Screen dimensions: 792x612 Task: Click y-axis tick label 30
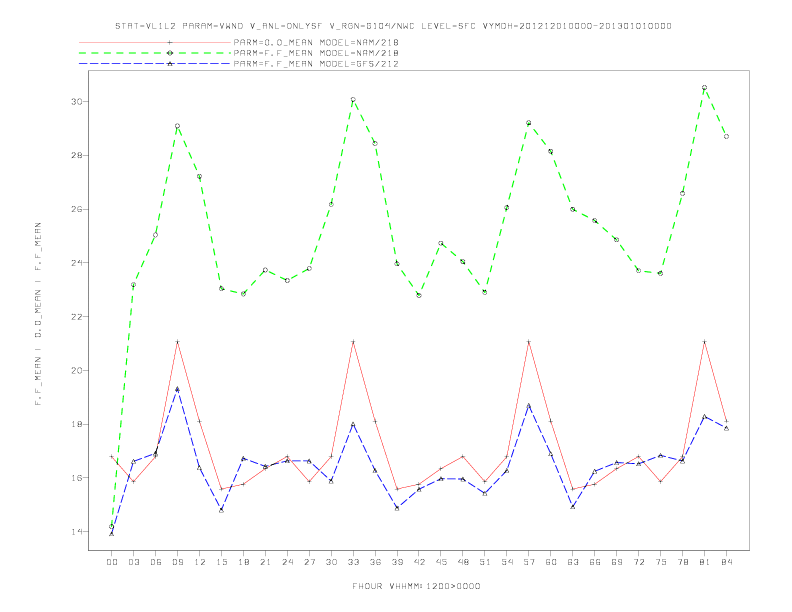(77, 101)
